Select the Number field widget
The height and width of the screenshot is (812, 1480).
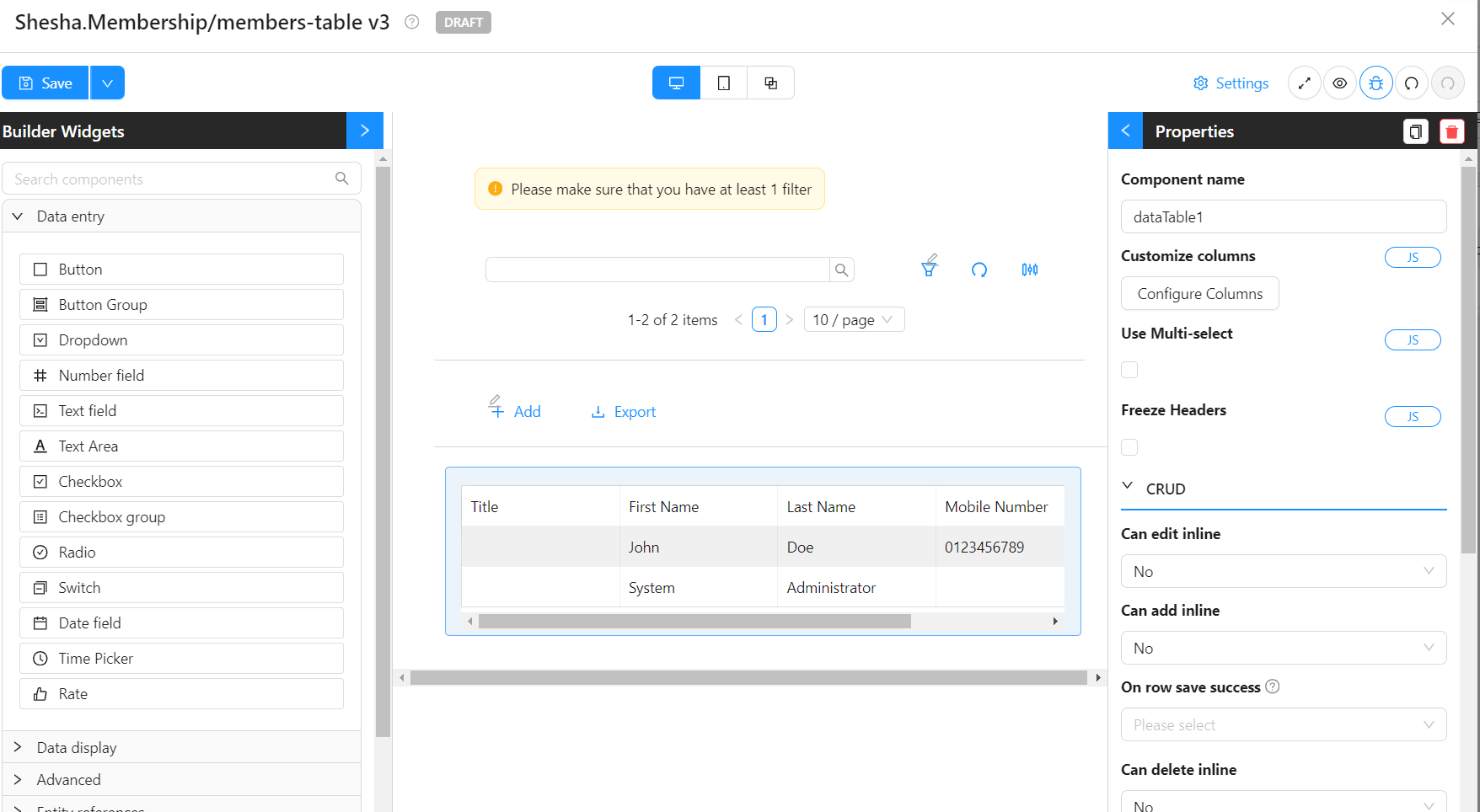tap(181, 376)
